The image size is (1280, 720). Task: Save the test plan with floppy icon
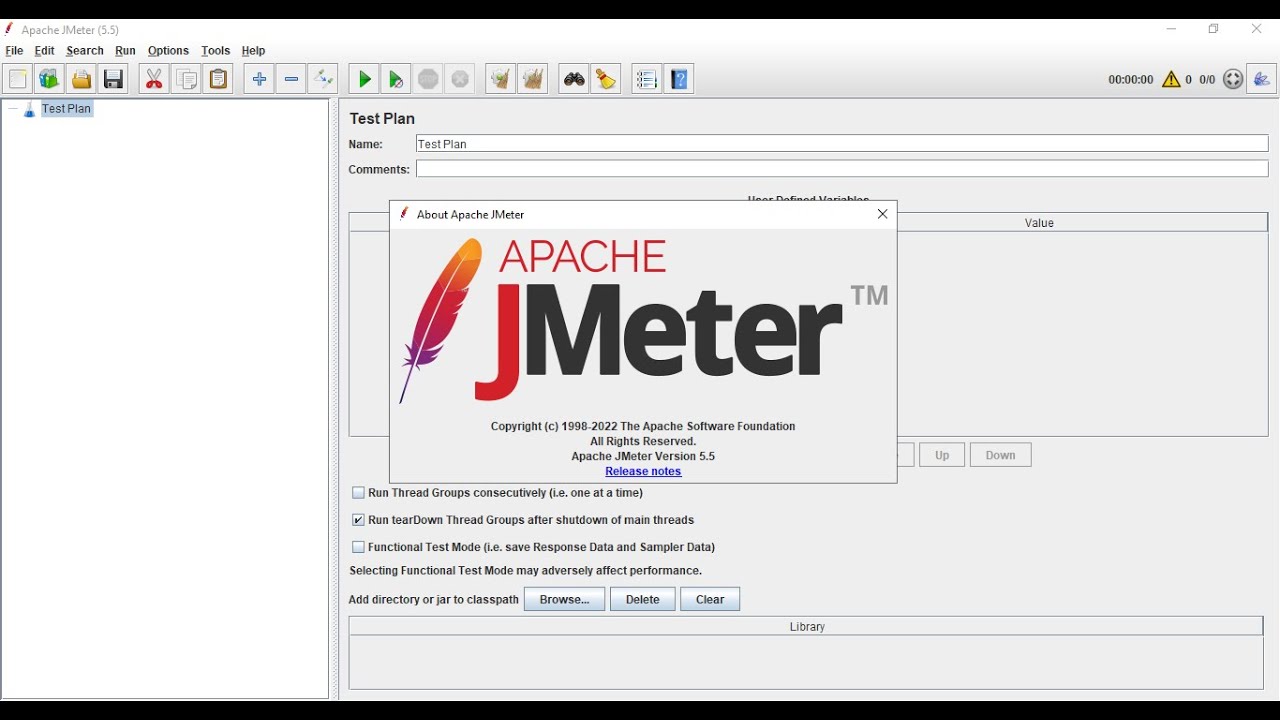tap(113, 79)
